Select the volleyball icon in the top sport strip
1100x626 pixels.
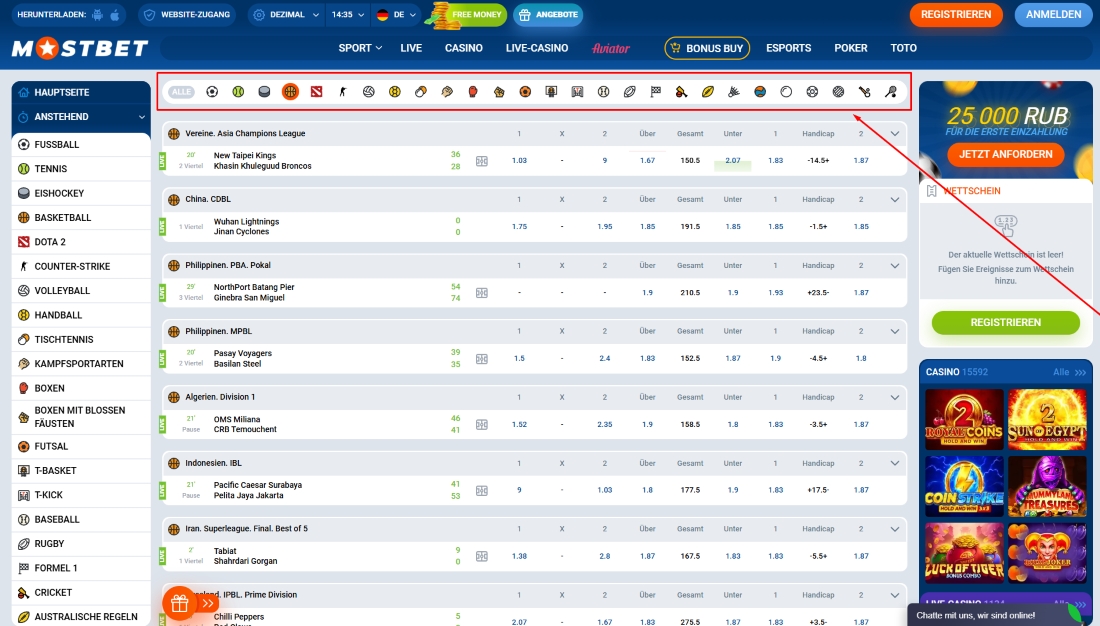tap(368, 92)
